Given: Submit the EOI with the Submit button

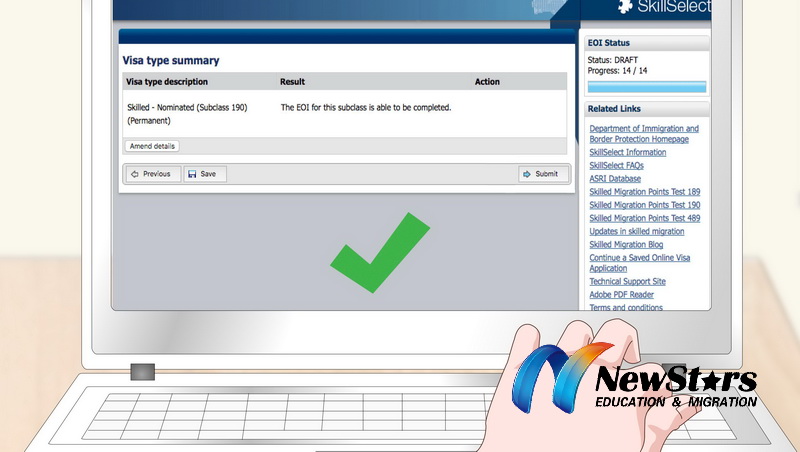Looking at the screenshot, I should (543, 174).
